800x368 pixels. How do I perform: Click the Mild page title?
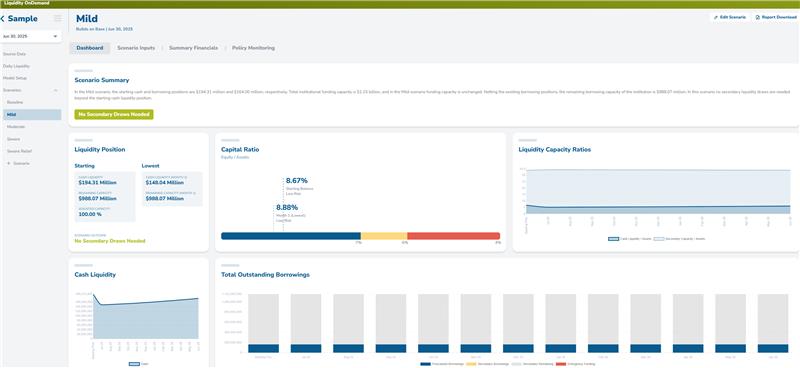(x=87, y=19)
